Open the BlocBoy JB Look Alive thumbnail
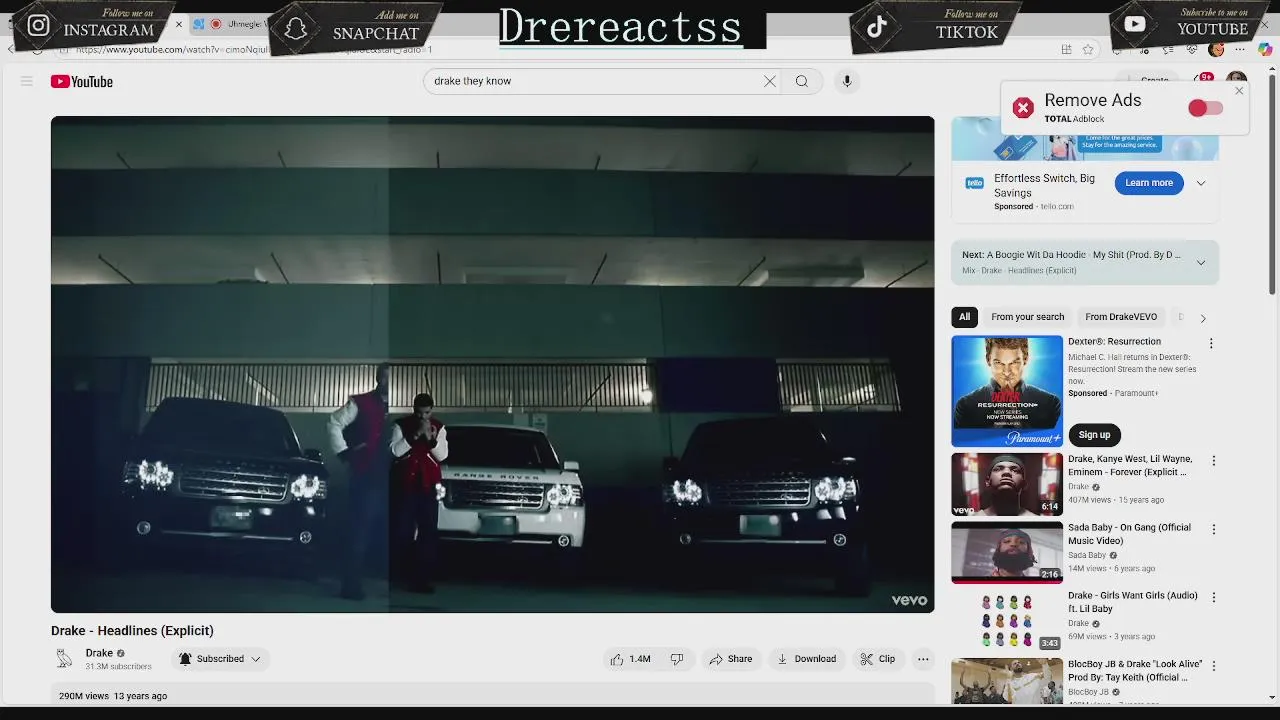1280x720 pixels. (1007, 681)
